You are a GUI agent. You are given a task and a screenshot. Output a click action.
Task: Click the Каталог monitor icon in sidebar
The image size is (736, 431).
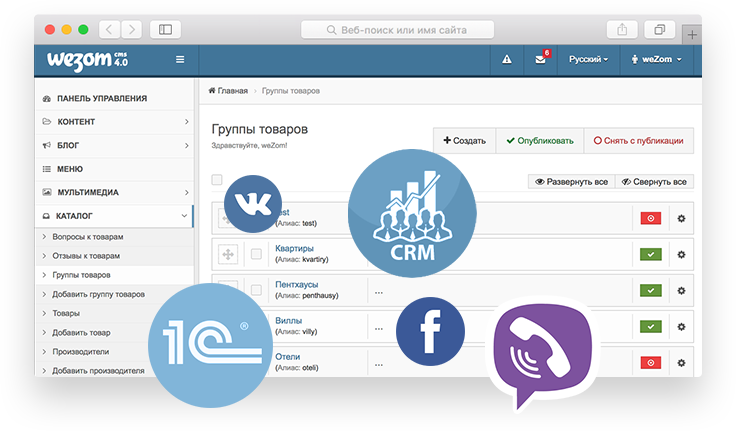point(46,216)
